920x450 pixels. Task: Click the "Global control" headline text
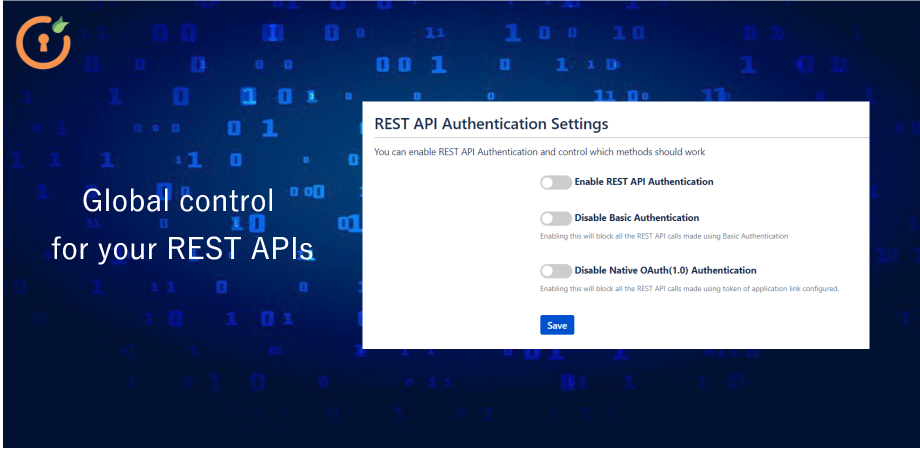pyautogui.click(x=177, y=201)
